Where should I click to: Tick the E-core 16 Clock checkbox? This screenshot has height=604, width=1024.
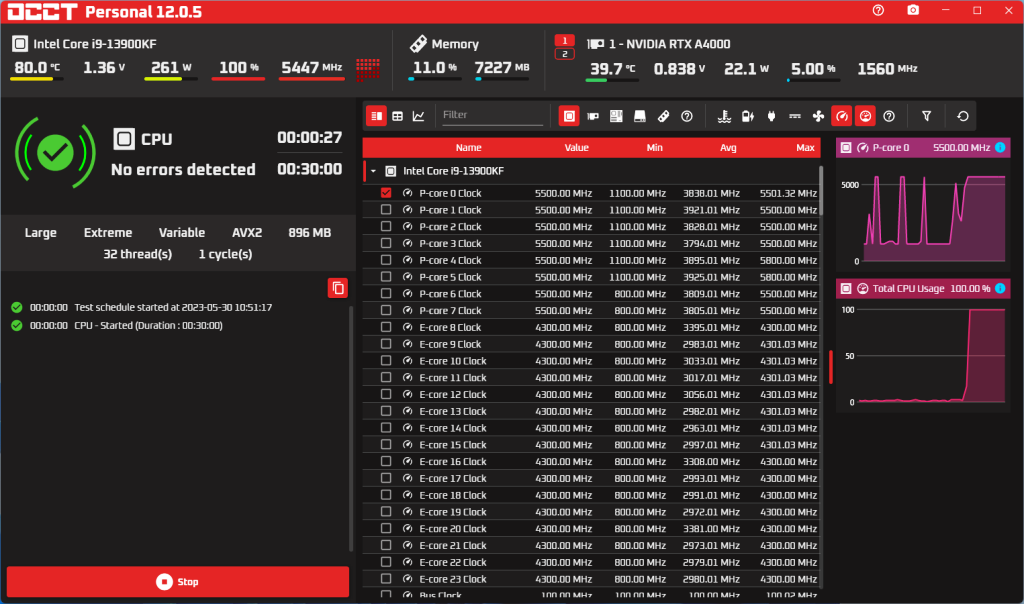386,461
